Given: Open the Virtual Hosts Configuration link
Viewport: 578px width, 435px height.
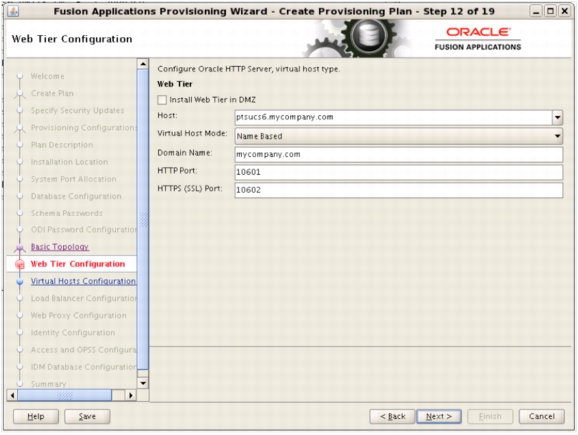Looking at the screenshot, I should 83,281.
